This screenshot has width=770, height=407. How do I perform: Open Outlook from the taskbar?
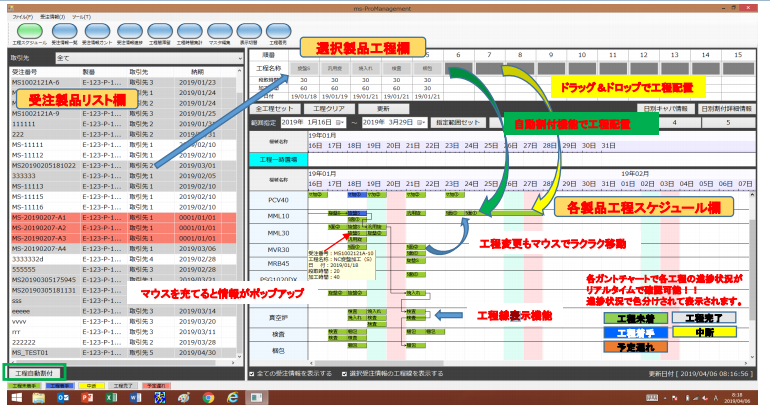point(63,397)
